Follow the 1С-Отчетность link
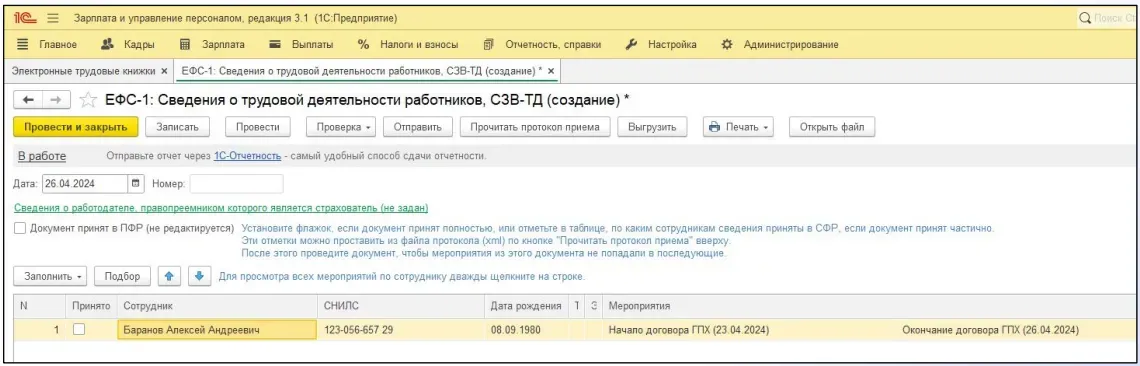Viewport: 1140px width, 366px height. [247, 156]
